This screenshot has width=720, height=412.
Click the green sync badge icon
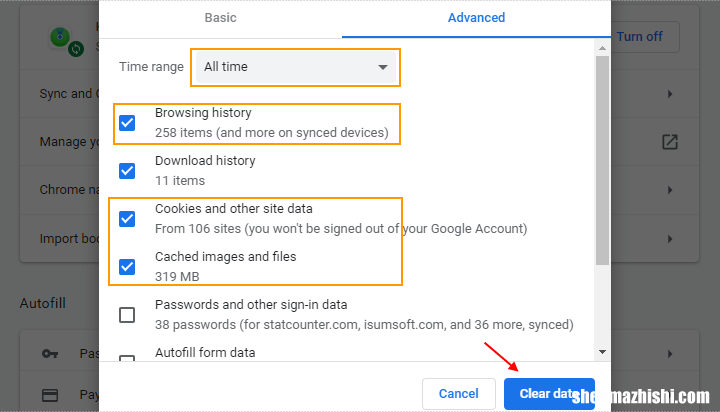[x=76, y=49]
